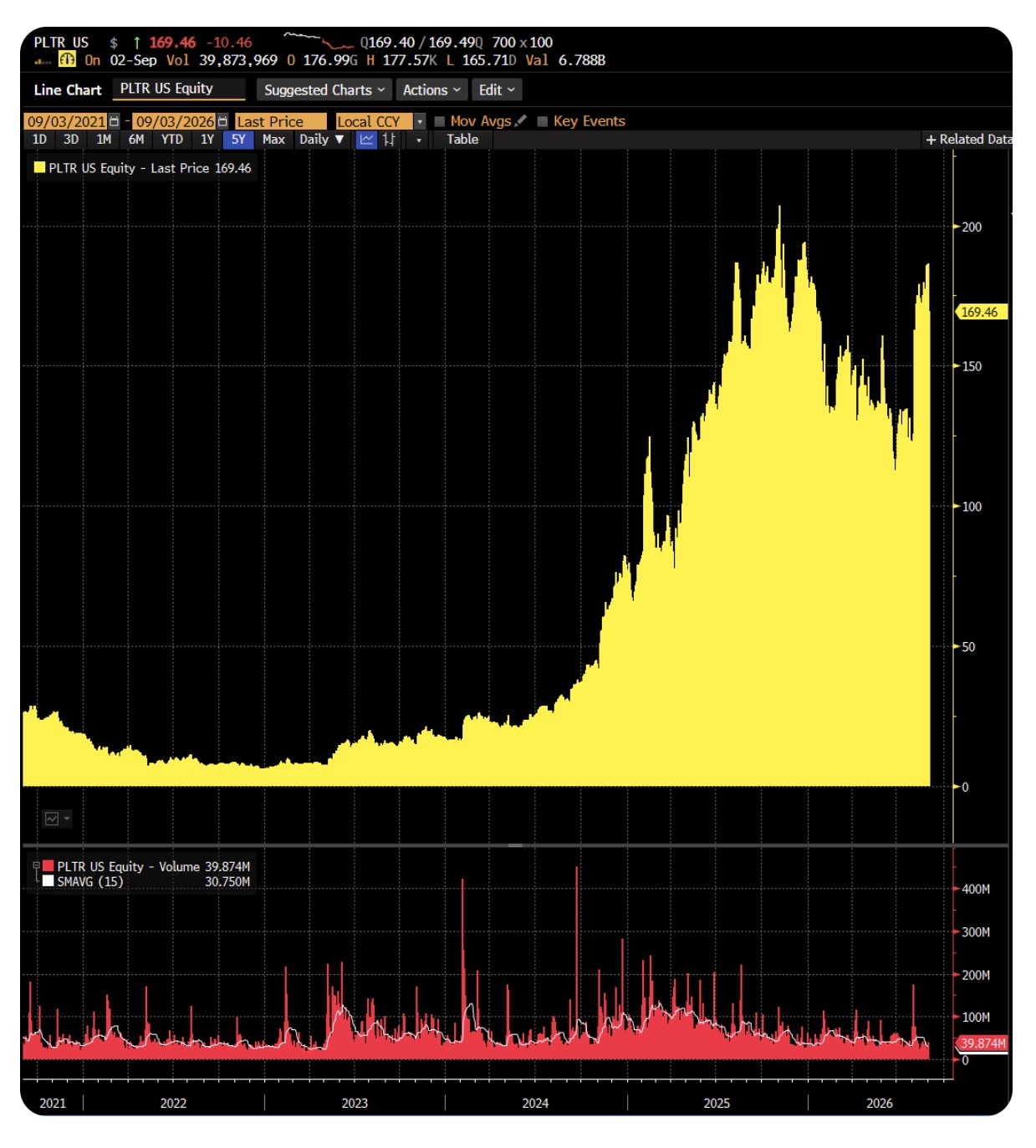Click the yellow alert icon beside 'On'
Image resolution: width=1036 pixels, height=1148 pixels.
tap(67, 59)
